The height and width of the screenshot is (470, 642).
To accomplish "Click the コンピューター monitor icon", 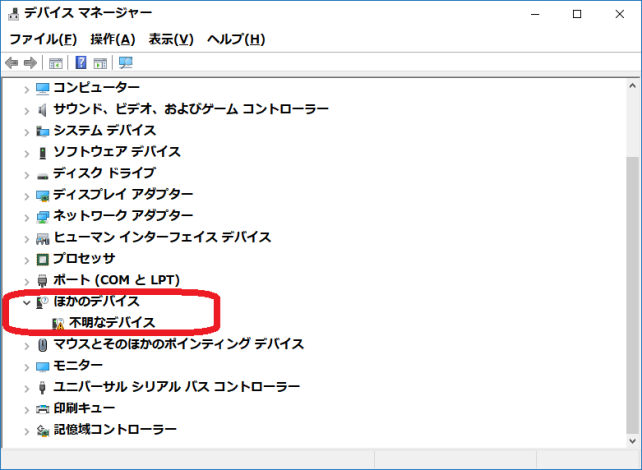I will (43, 88).
